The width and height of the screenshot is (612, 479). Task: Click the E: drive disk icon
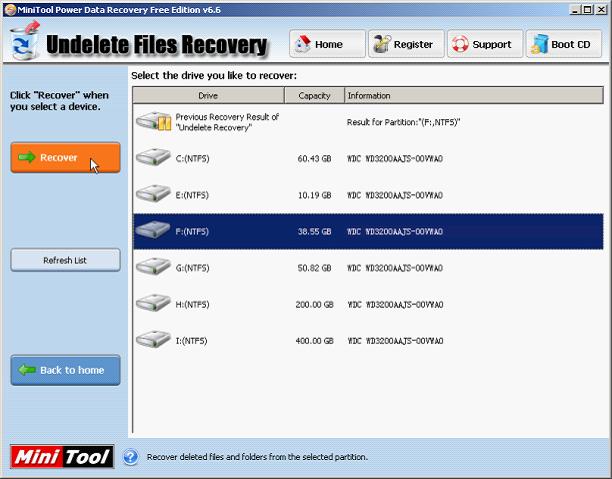pyautogui.click(x=153, y=194)
